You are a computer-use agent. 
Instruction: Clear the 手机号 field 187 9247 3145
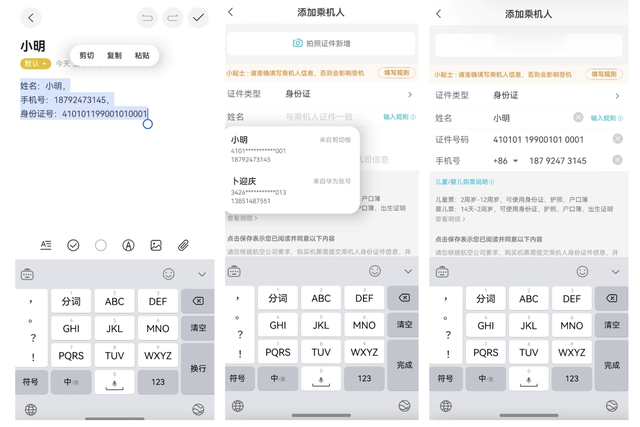point(618,160)
